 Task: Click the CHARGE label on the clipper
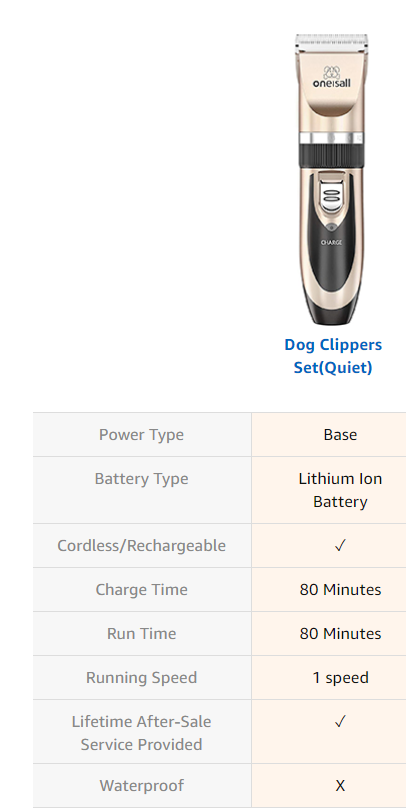(x=331, y=242)
